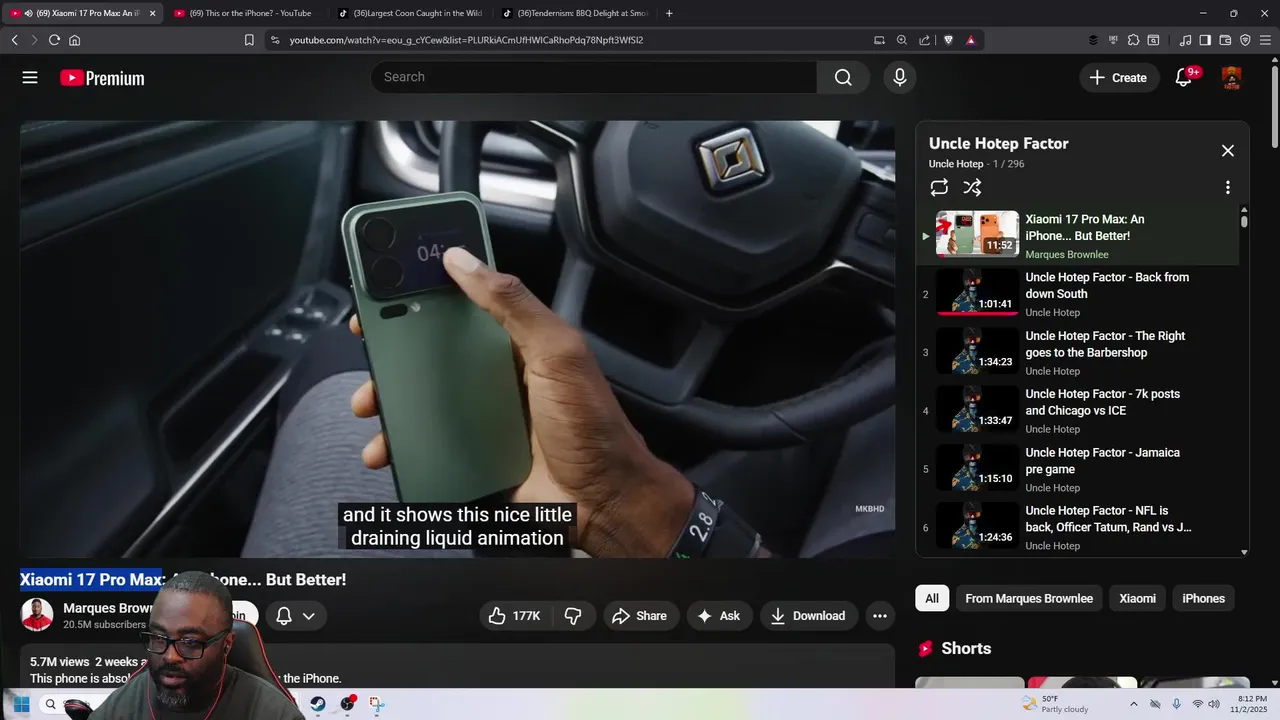Like the video with 177K likes
This screenshot has height=720, width=1280.
coord(515,616)
